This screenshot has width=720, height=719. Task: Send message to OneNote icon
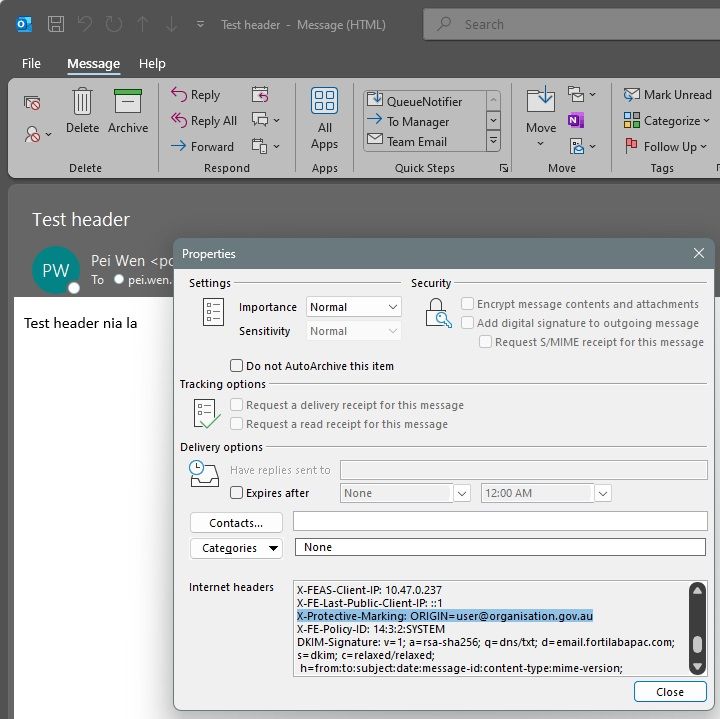point(576,121)
